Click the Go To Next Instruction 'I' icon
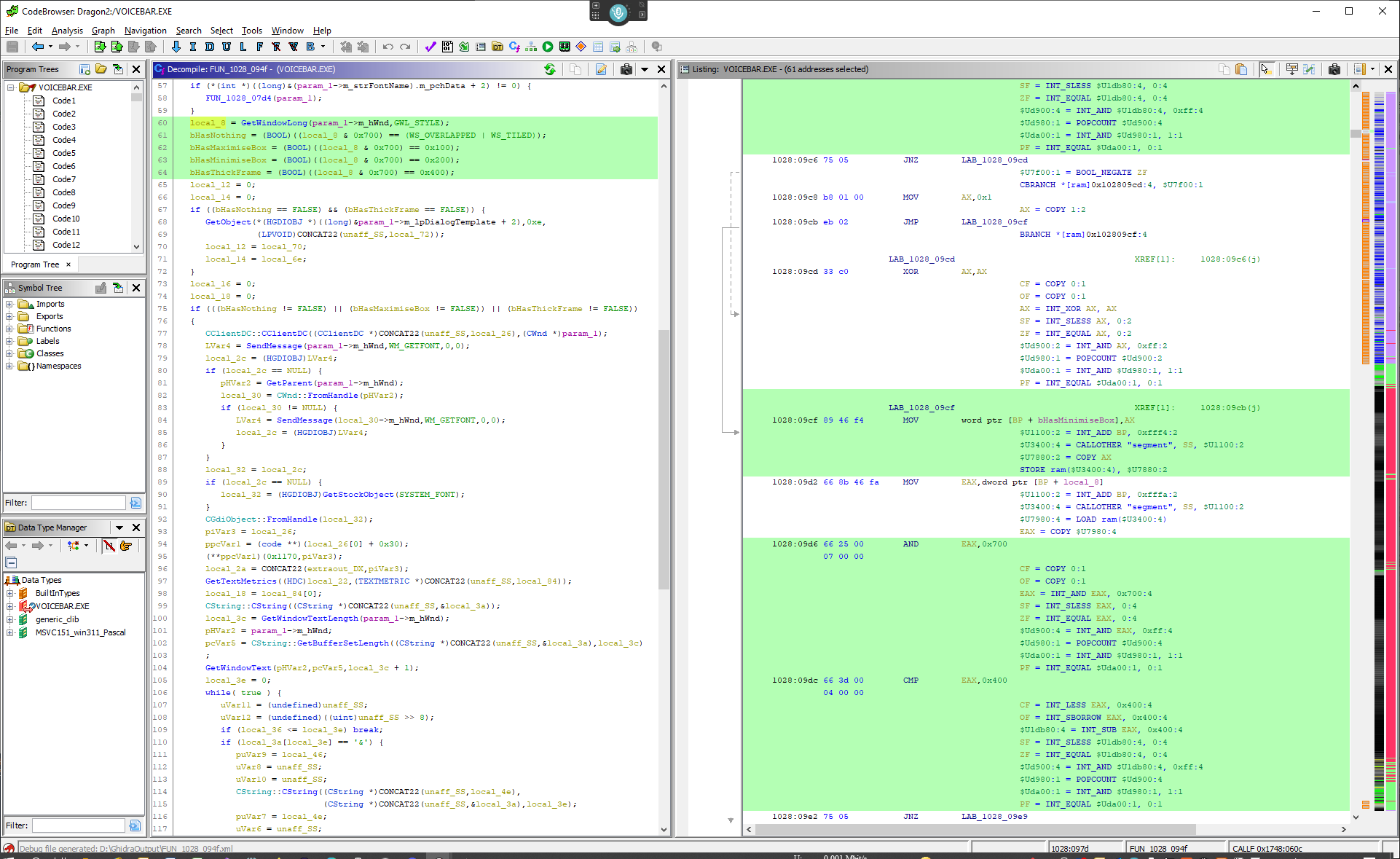1400x859 pixels. [x=192, y=47]
